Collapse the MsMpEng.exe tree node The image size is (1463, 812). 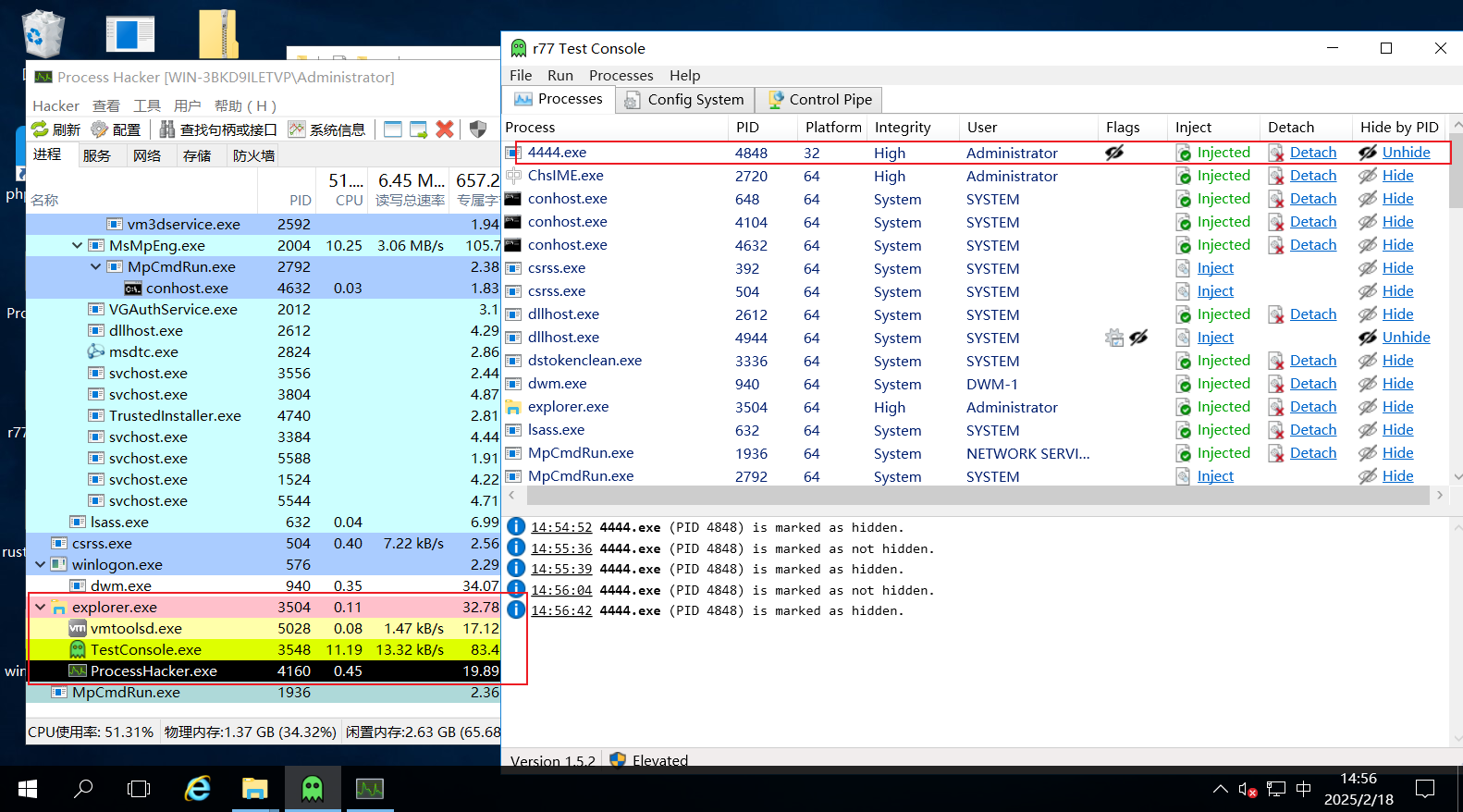tap(78, 246)
